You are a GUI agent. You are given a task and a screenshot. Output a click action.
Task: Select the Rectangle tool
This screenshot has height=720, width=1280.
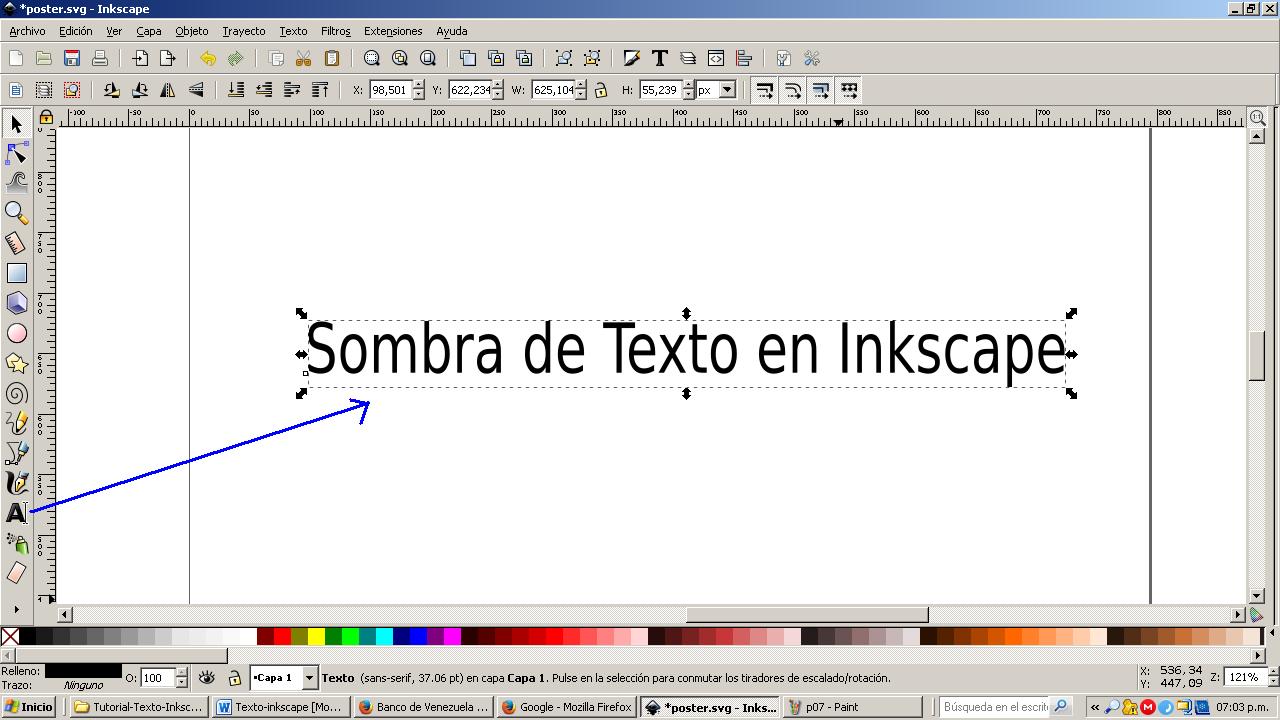(16, 273)
